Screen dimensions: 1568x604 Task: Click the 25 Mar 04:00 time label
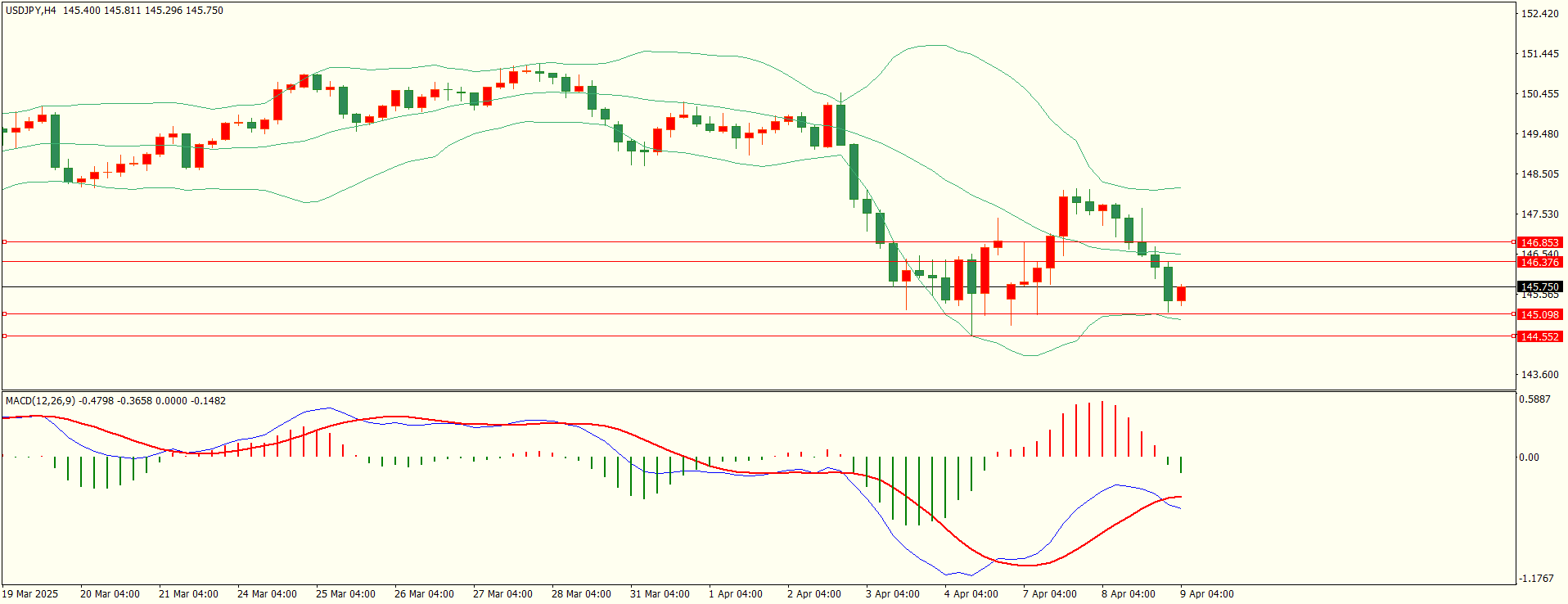click(345, 594)
